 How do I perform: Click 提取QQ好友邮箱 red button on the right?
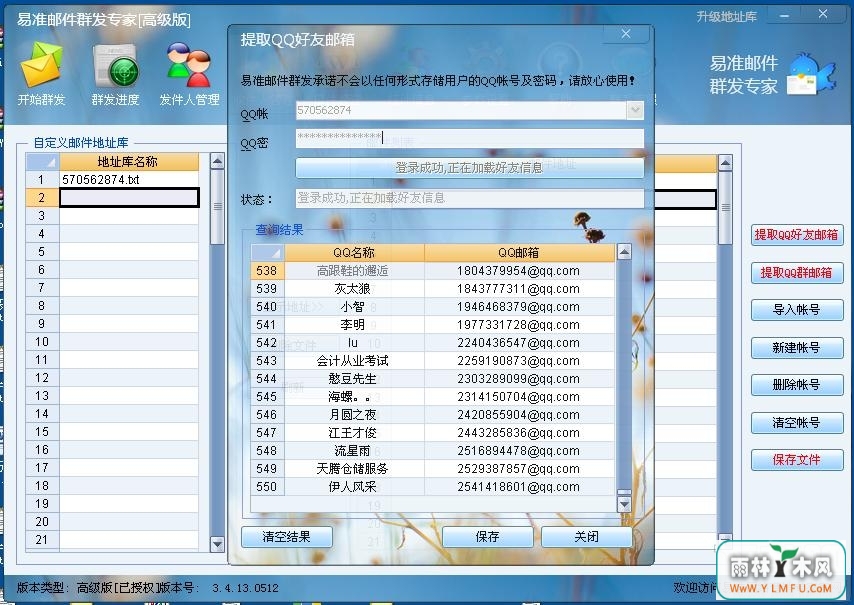click(797, 235)
